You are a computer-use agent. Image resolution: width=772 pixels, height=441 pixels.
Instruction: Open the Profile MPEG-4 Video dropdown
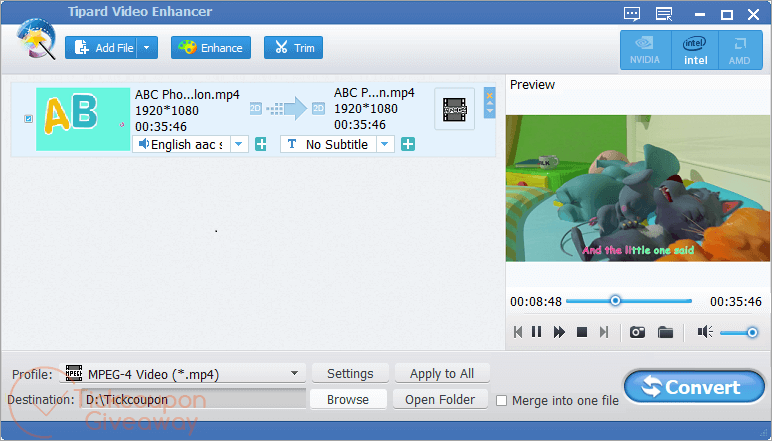pos(182,374)
